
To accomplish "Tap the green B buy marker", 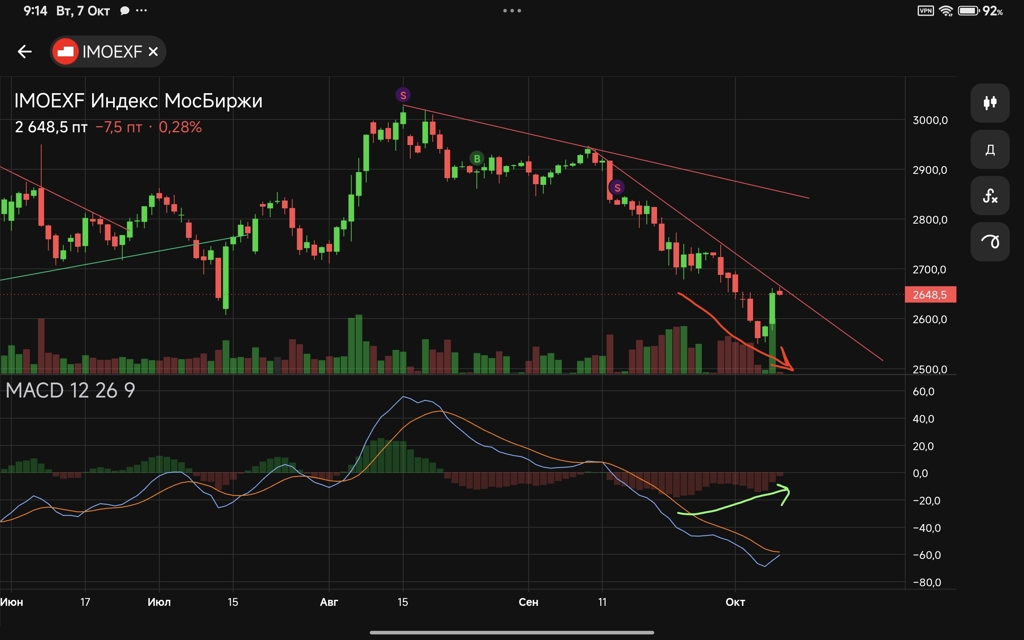I will point(477,158).
